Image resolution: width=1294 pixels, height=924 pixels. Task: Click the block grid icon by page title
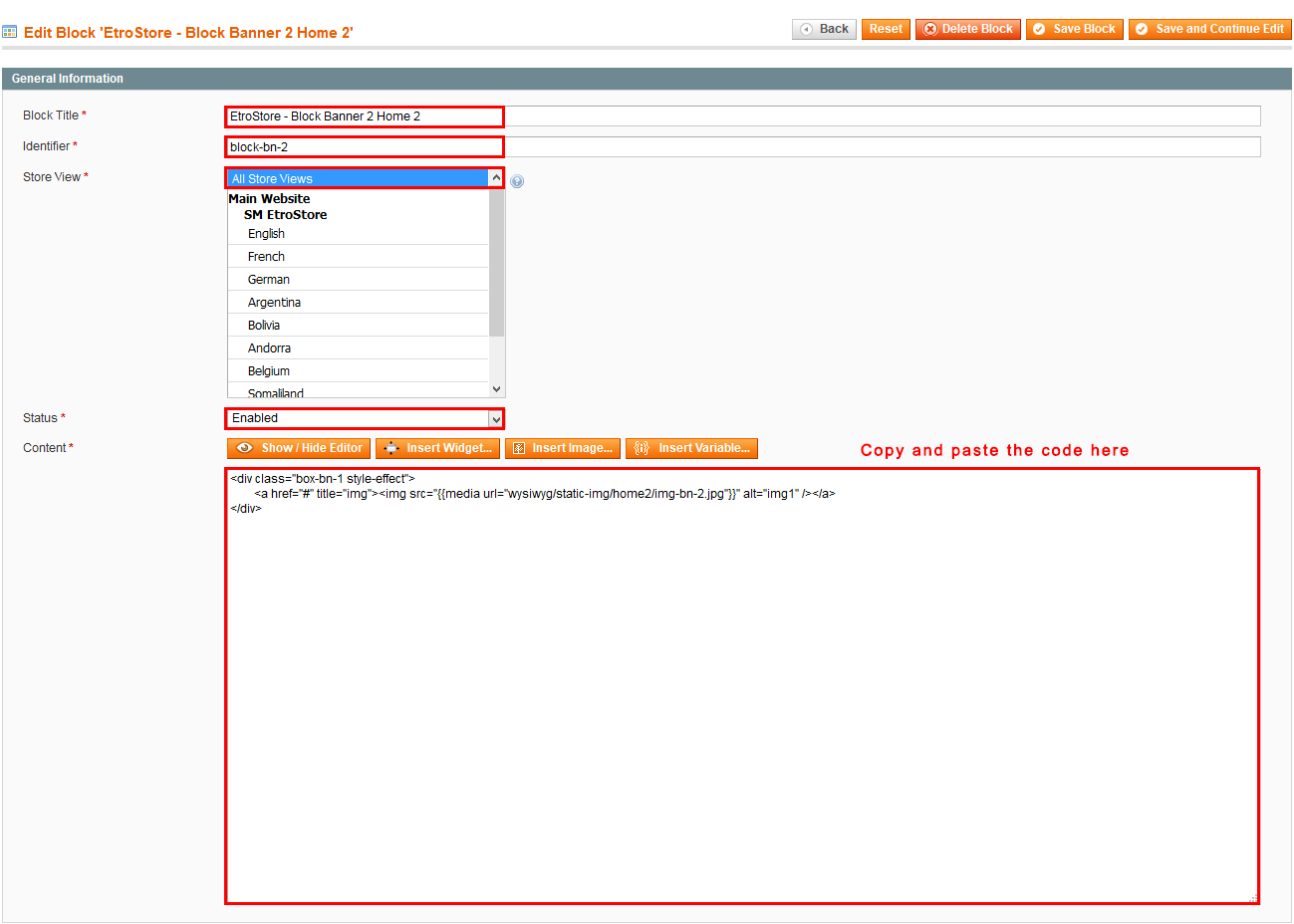pos(10,32)
